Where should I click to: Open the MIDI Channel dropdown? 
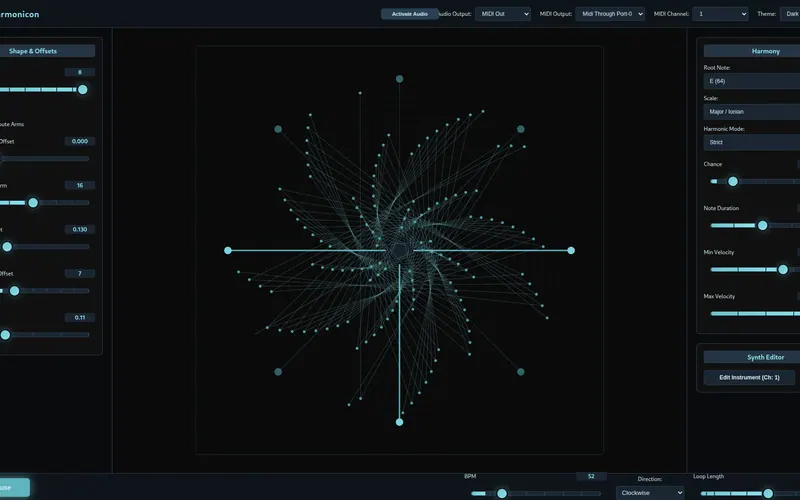pos(720,14)
